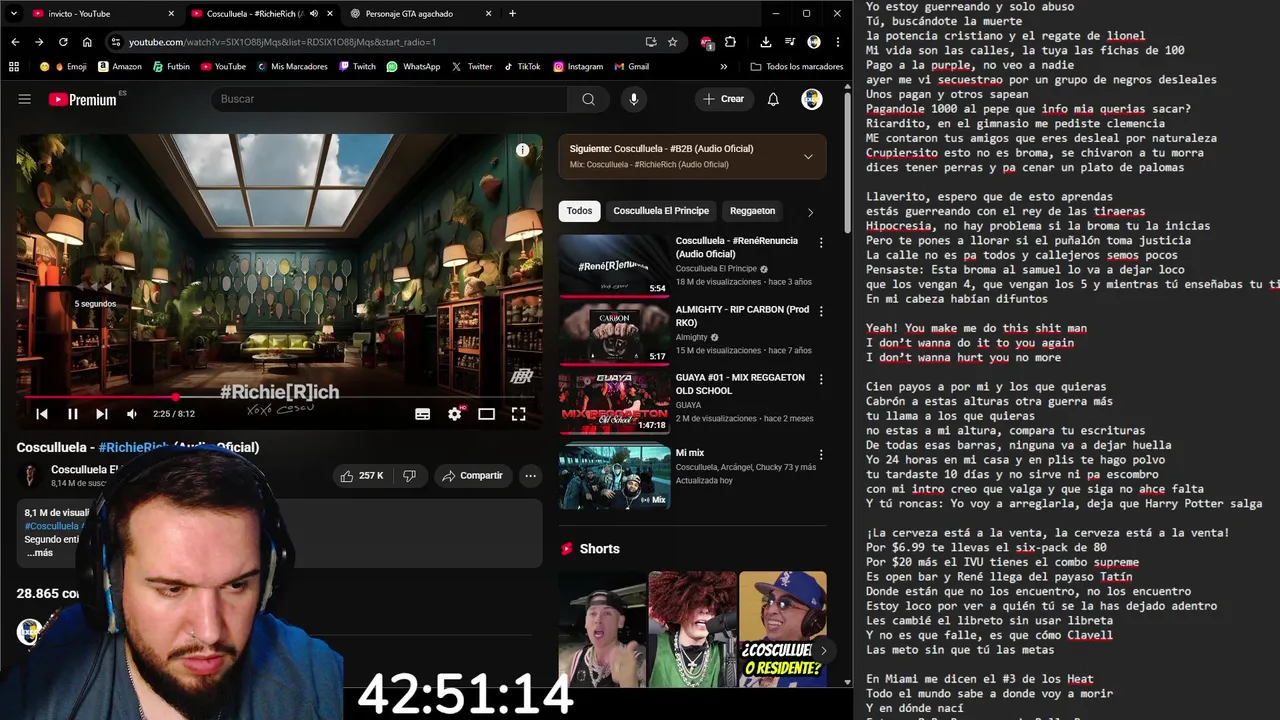Viewport: 1280px width, 720px height.
Task: Open Cosculluela channel name link
Action: click(x=85, y=470)
